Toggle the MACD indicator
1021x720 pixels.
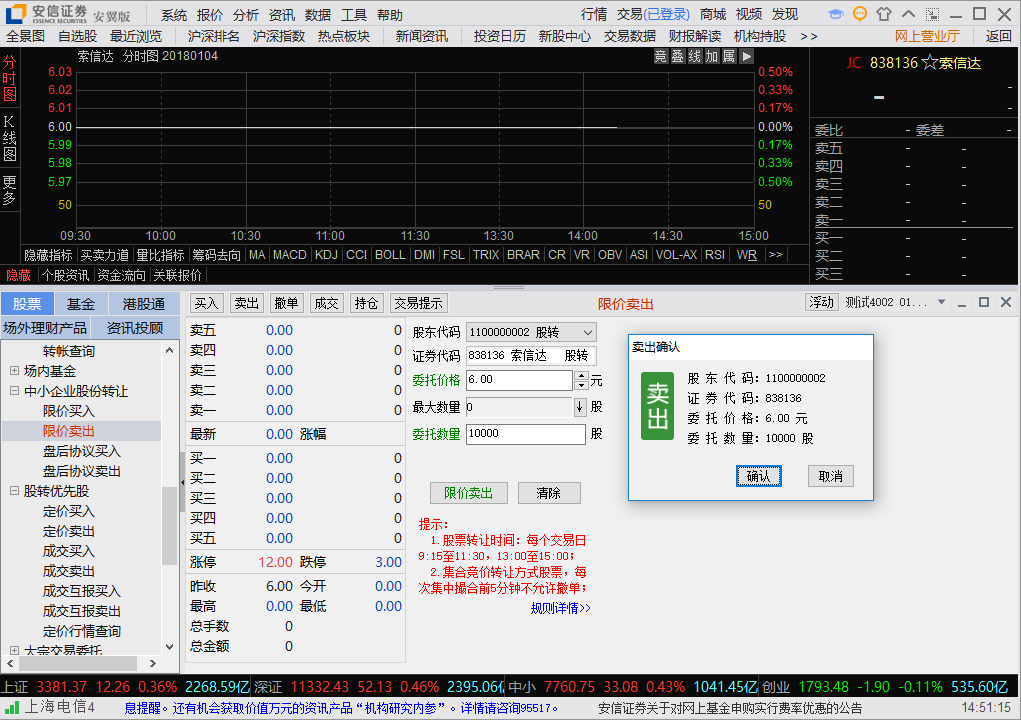(290, 255)
